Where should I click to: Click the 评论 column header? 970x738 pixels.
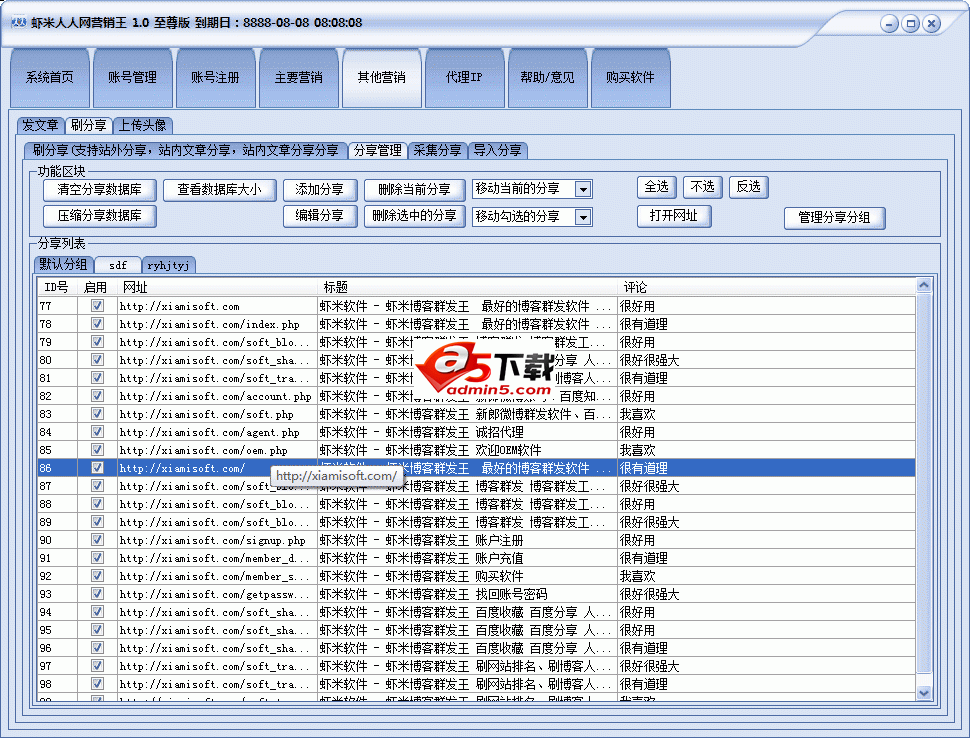[766, 287]
